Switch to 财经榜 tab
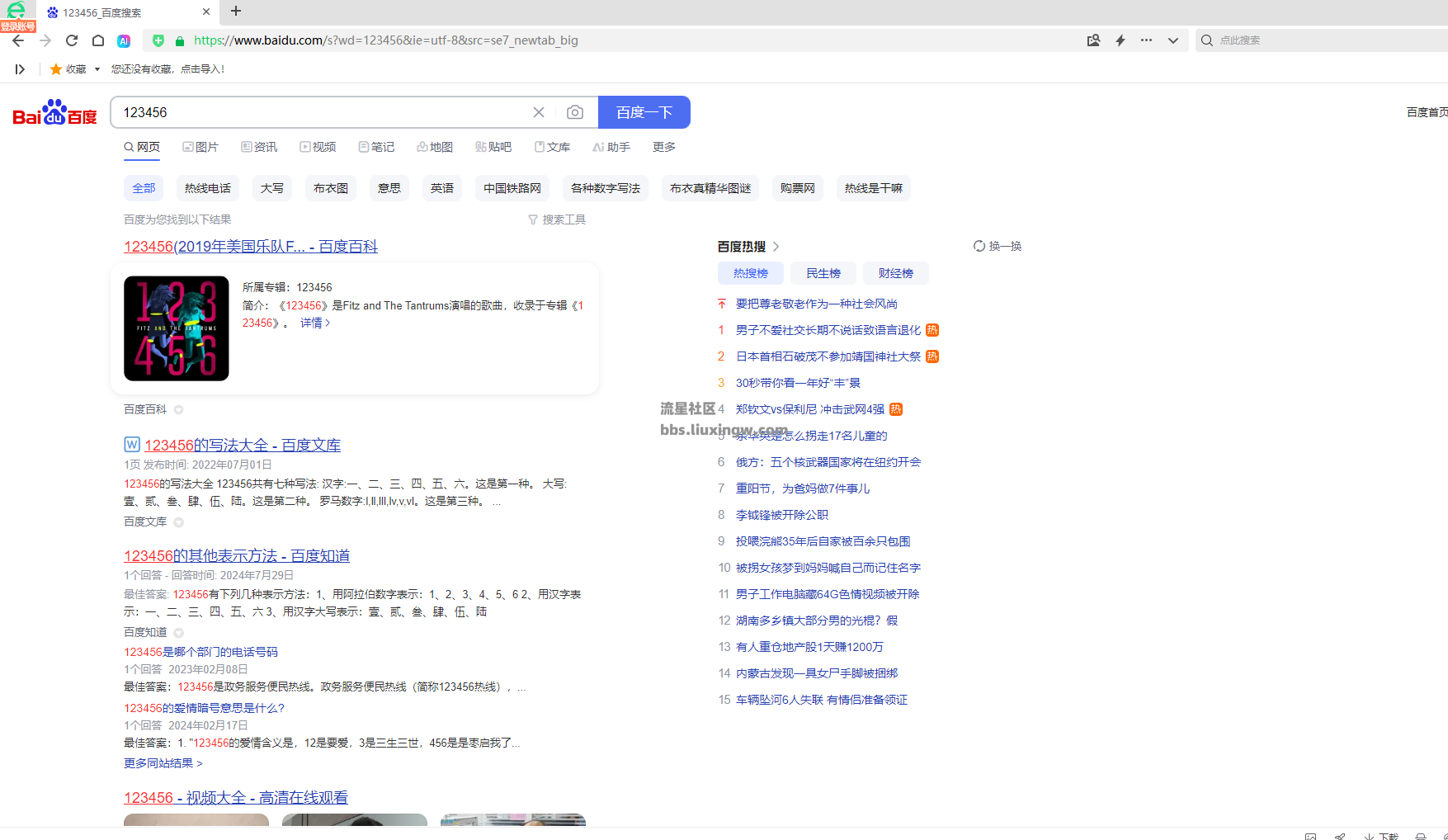 point(896,273)
